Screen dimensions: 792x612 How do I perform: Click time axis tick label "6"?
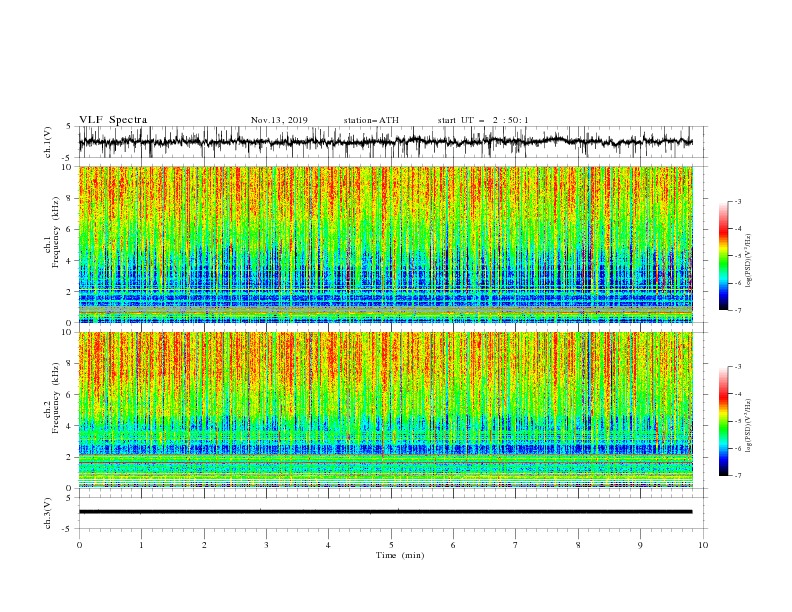[453, 545]
